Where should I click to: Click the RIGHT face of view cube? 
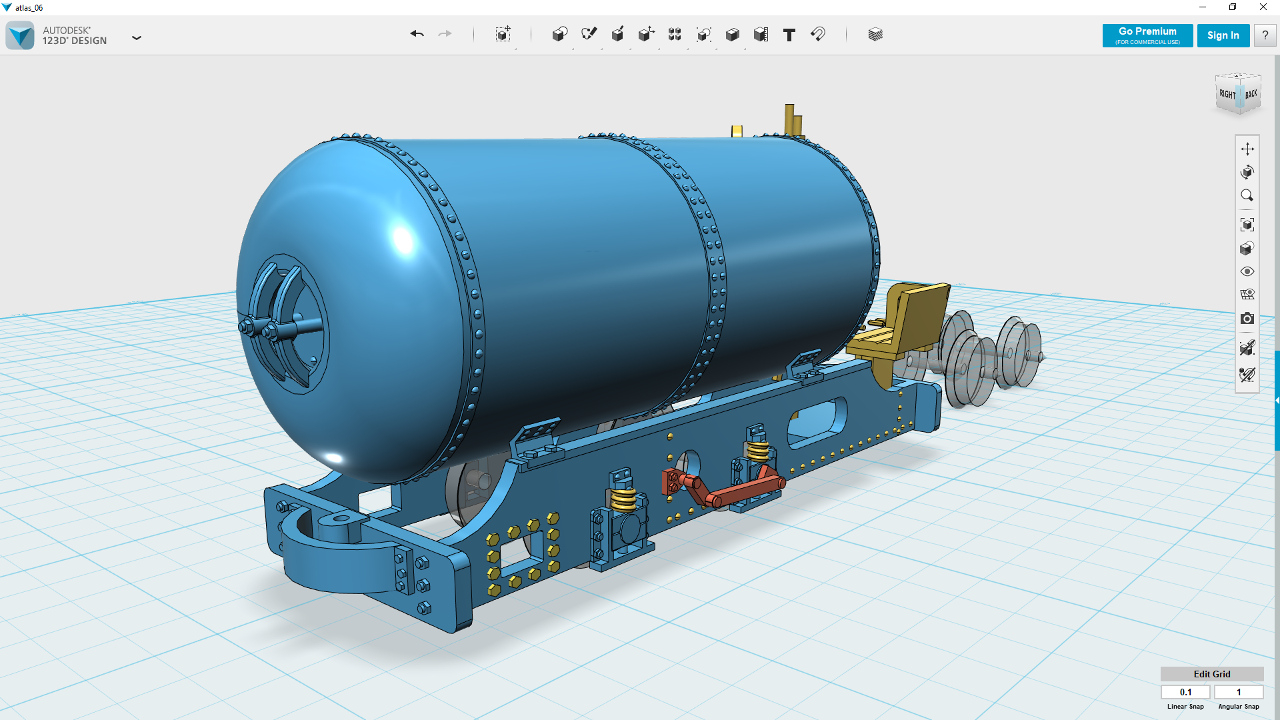(1228, 95)
